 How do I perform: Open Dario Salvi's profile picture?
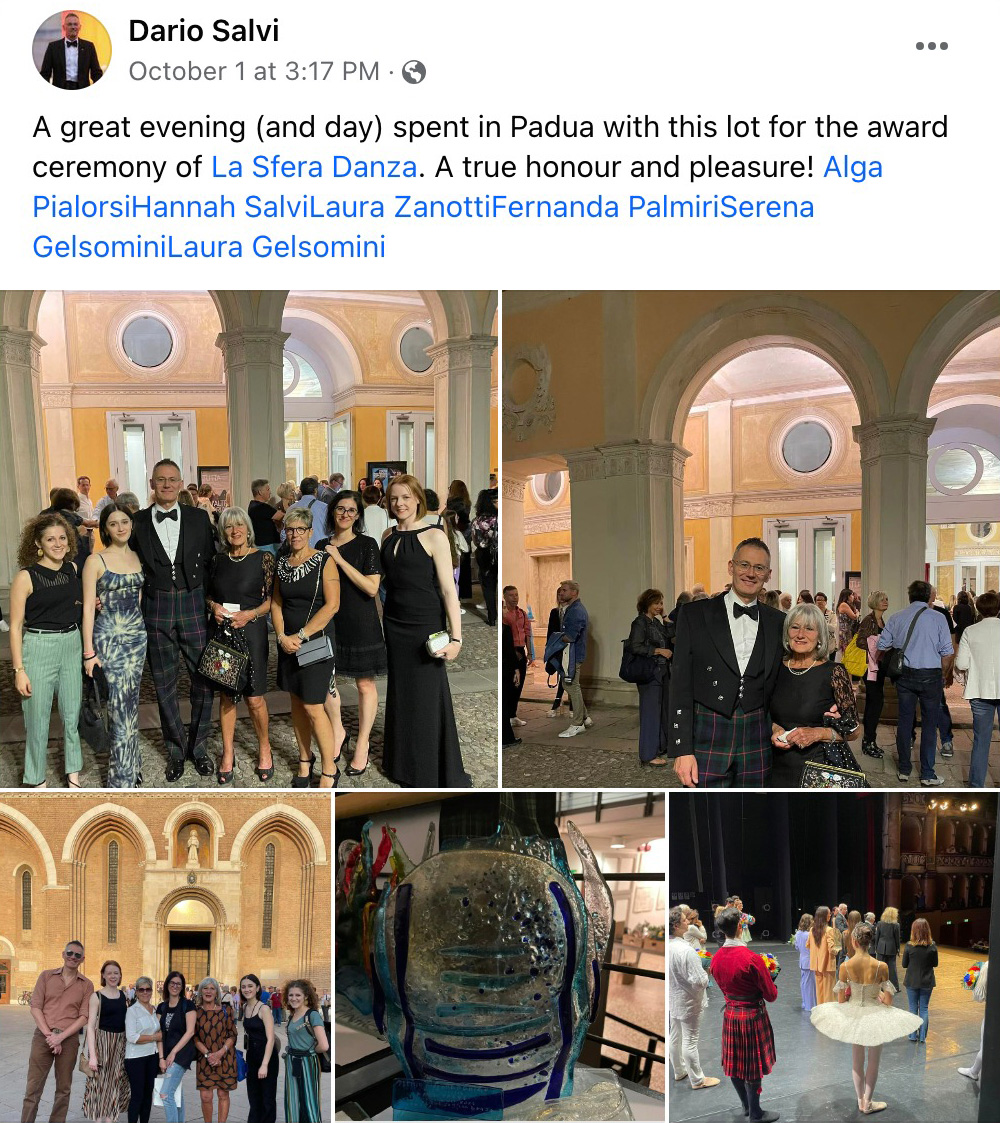tap(72, 50)
